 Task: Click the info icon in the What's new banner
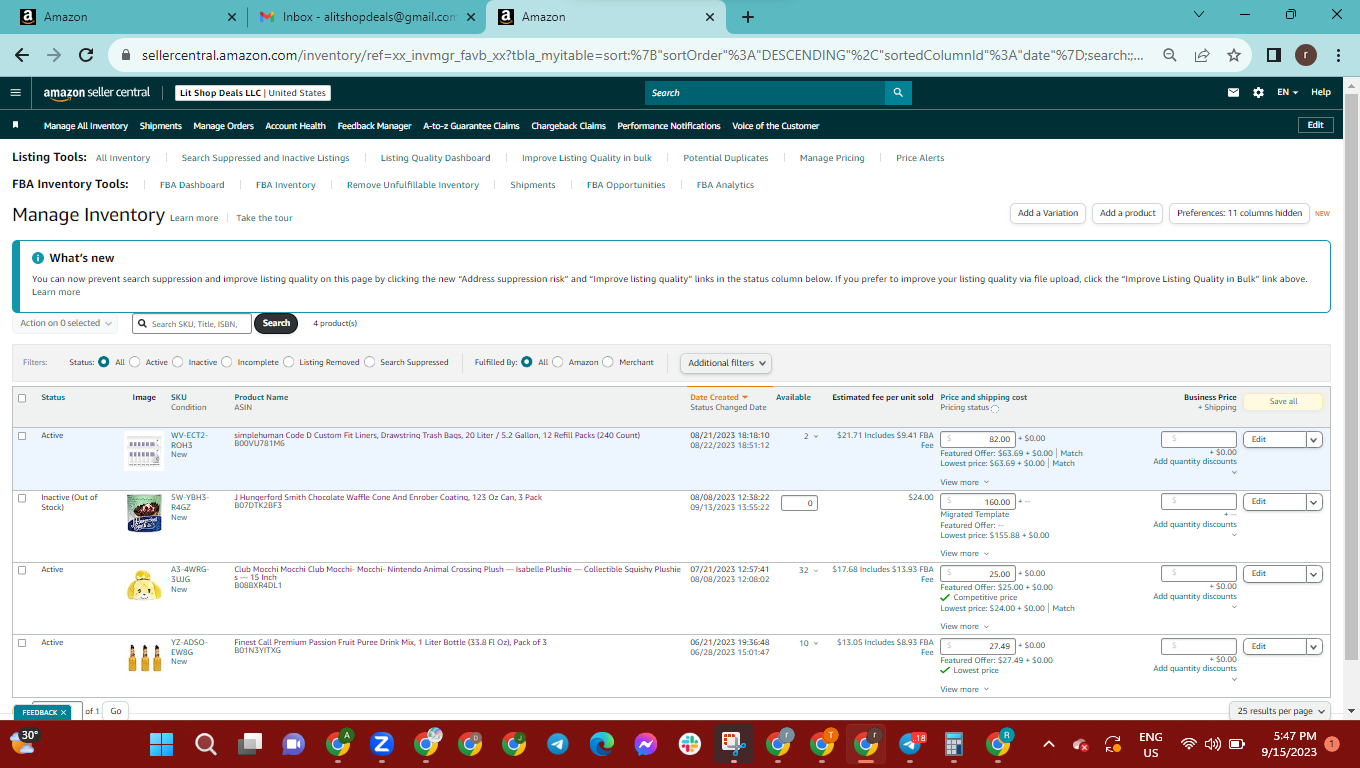[38, 258]
